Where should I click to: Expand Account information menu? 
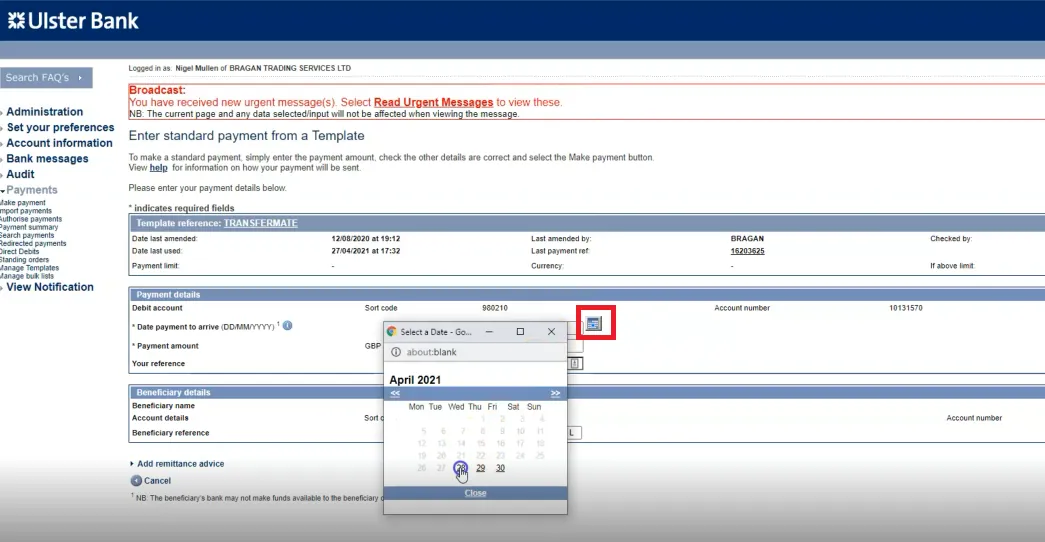click(59, 143)
